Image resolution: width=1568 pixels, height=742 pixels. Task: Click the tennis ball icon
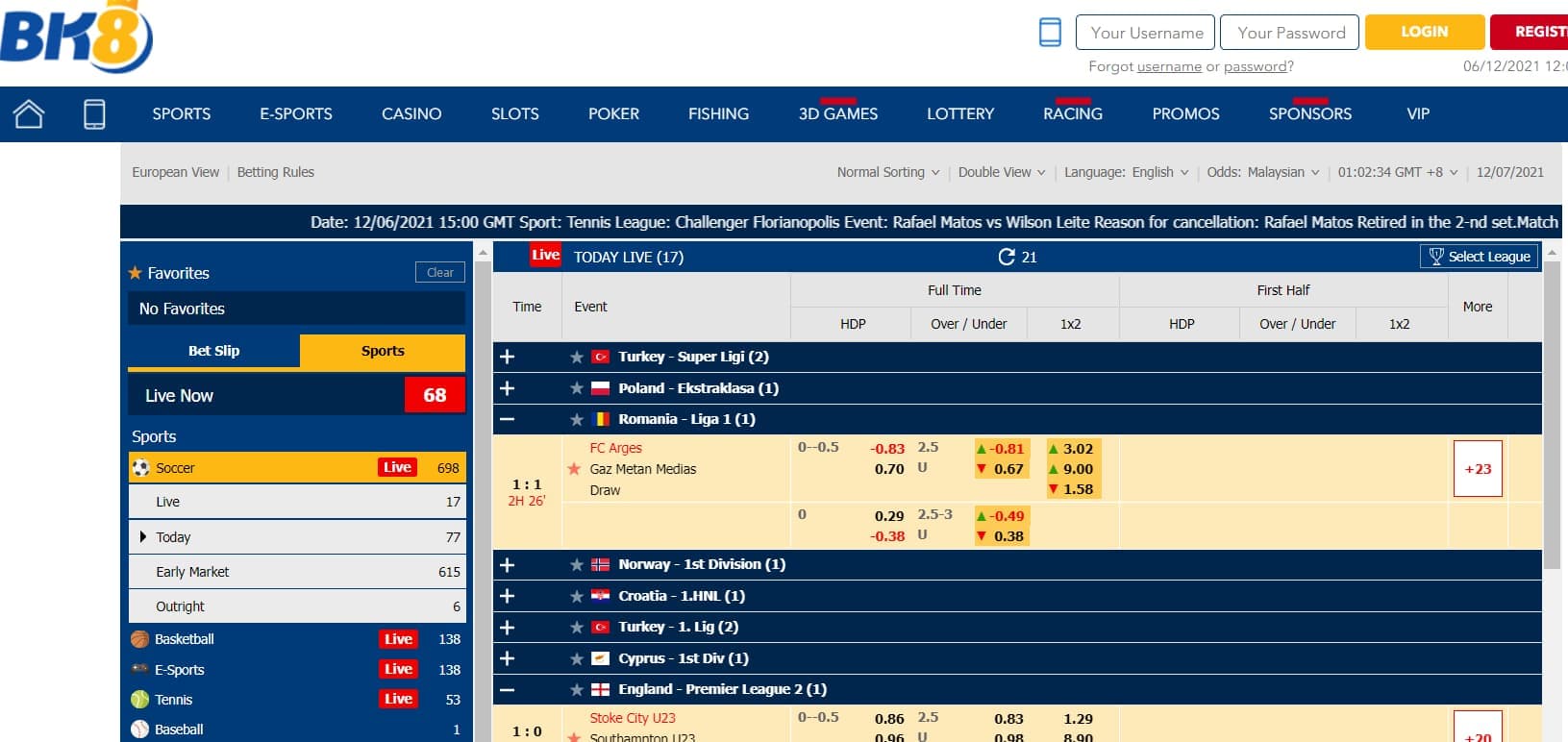pyautogui.click(x=140, y=700)
